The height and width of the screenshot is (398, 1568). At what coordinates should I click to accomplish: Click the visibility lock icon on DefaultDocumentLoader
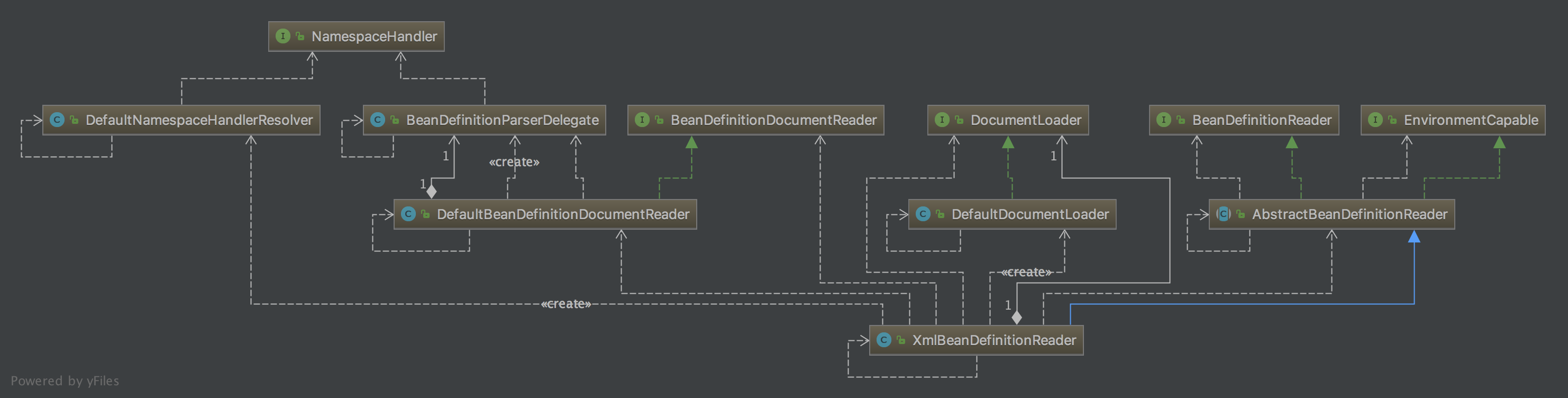940,214
